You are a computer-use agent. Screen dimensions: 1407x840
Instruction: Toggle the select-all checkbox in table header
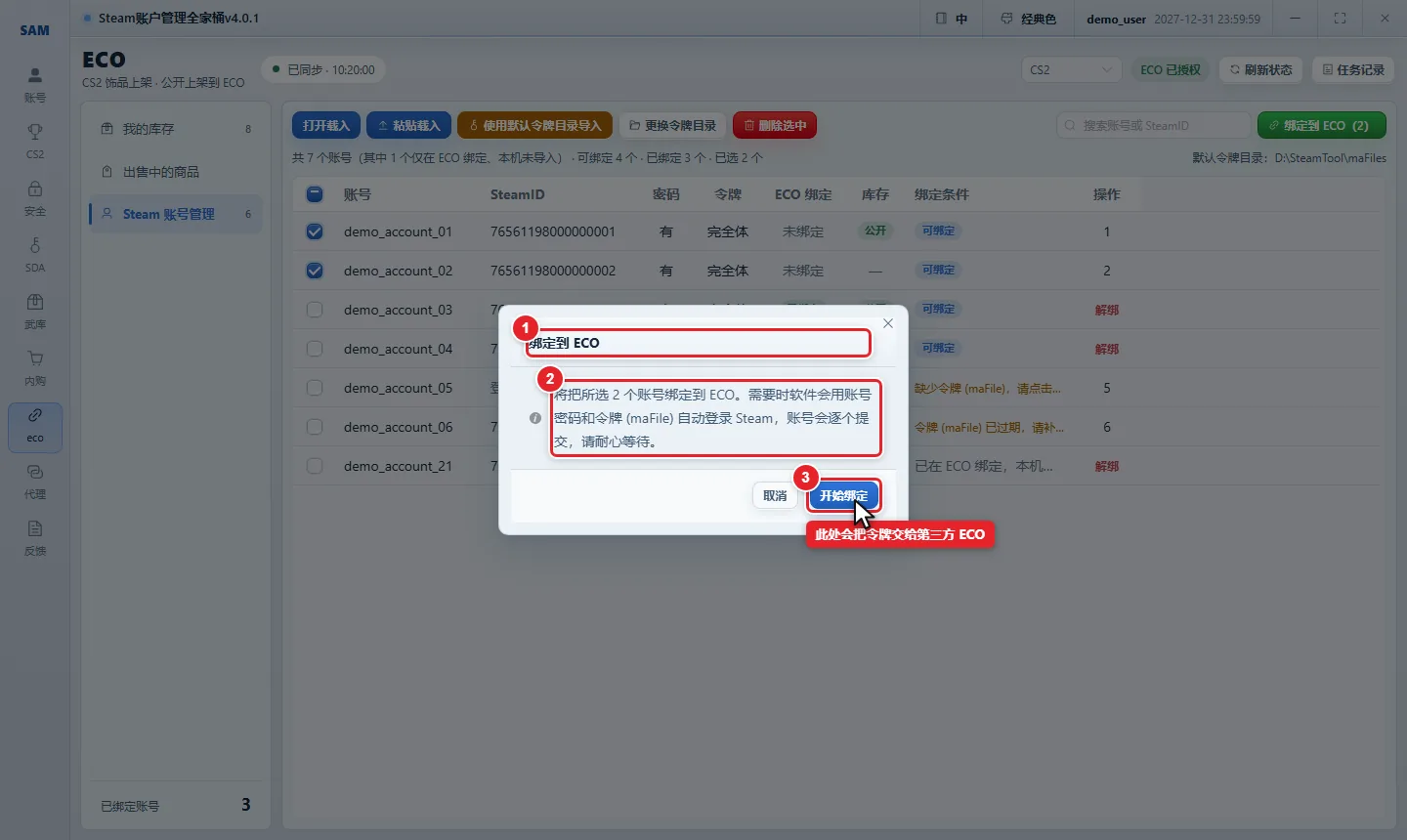click(315, 194)
